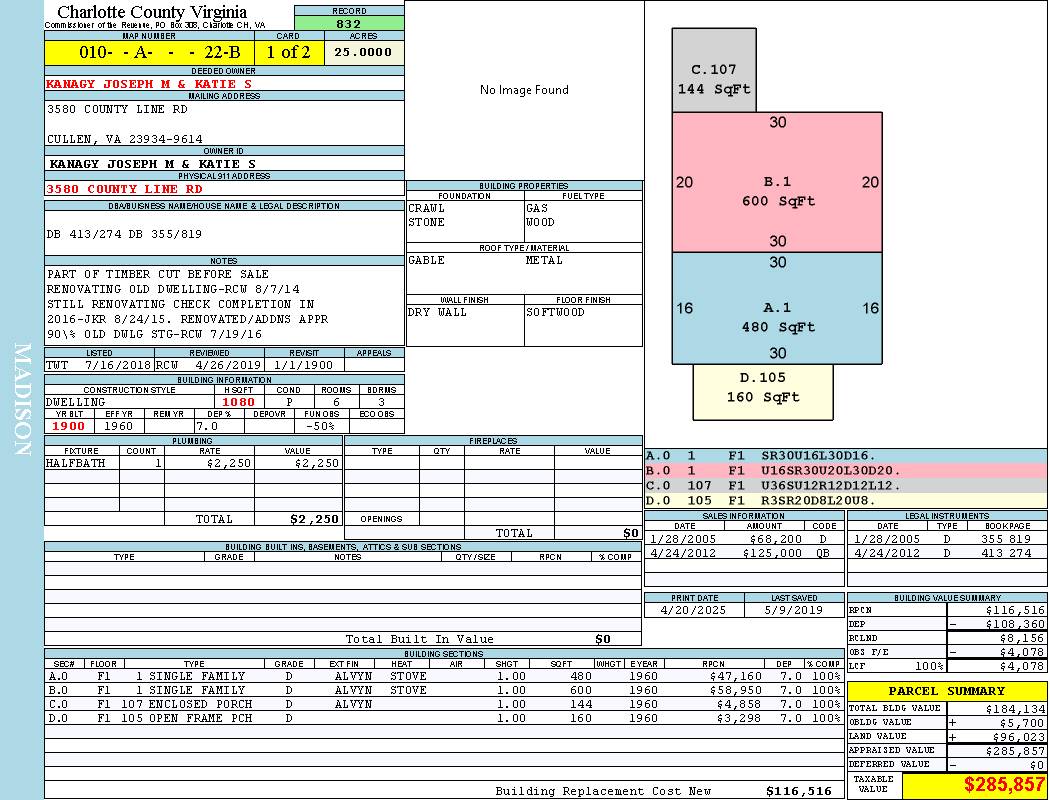
Task: Click sketch code row D.0 R3SR20D8L20U8
Action: click(845, 500)
